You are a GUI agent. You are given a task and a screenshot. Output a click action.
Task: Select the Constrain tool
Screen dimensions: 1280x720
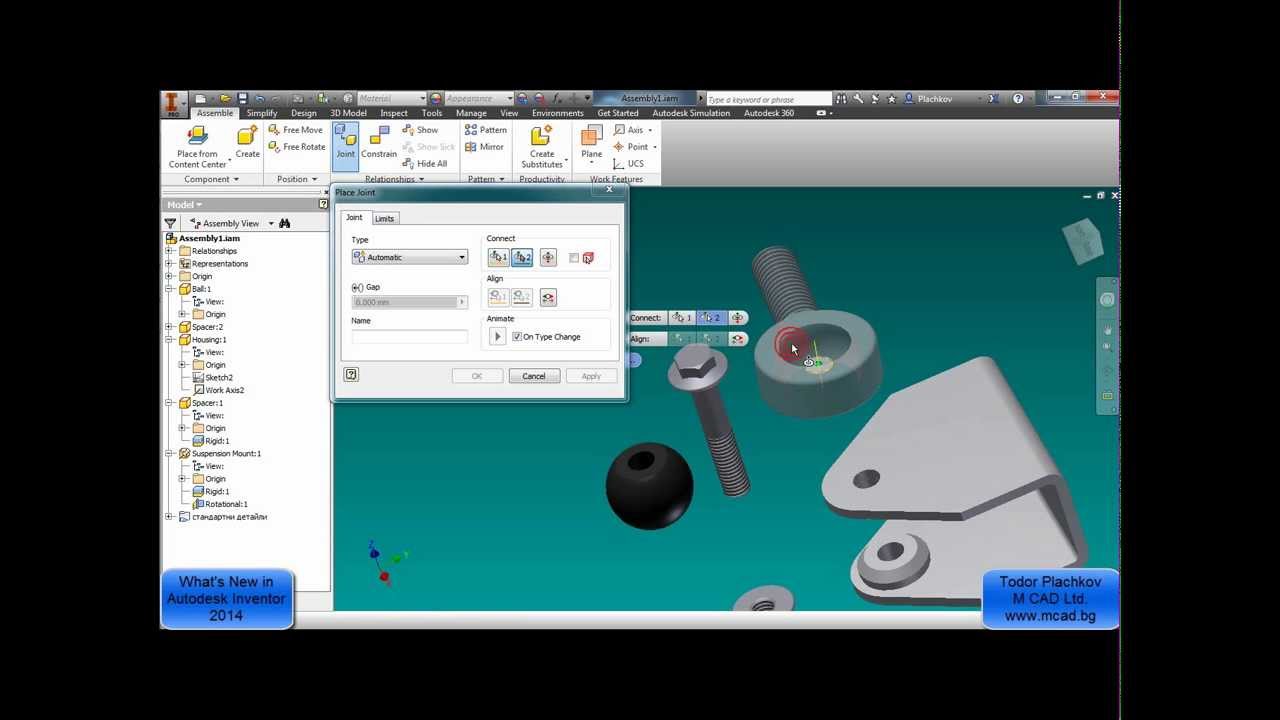[379, 141]
